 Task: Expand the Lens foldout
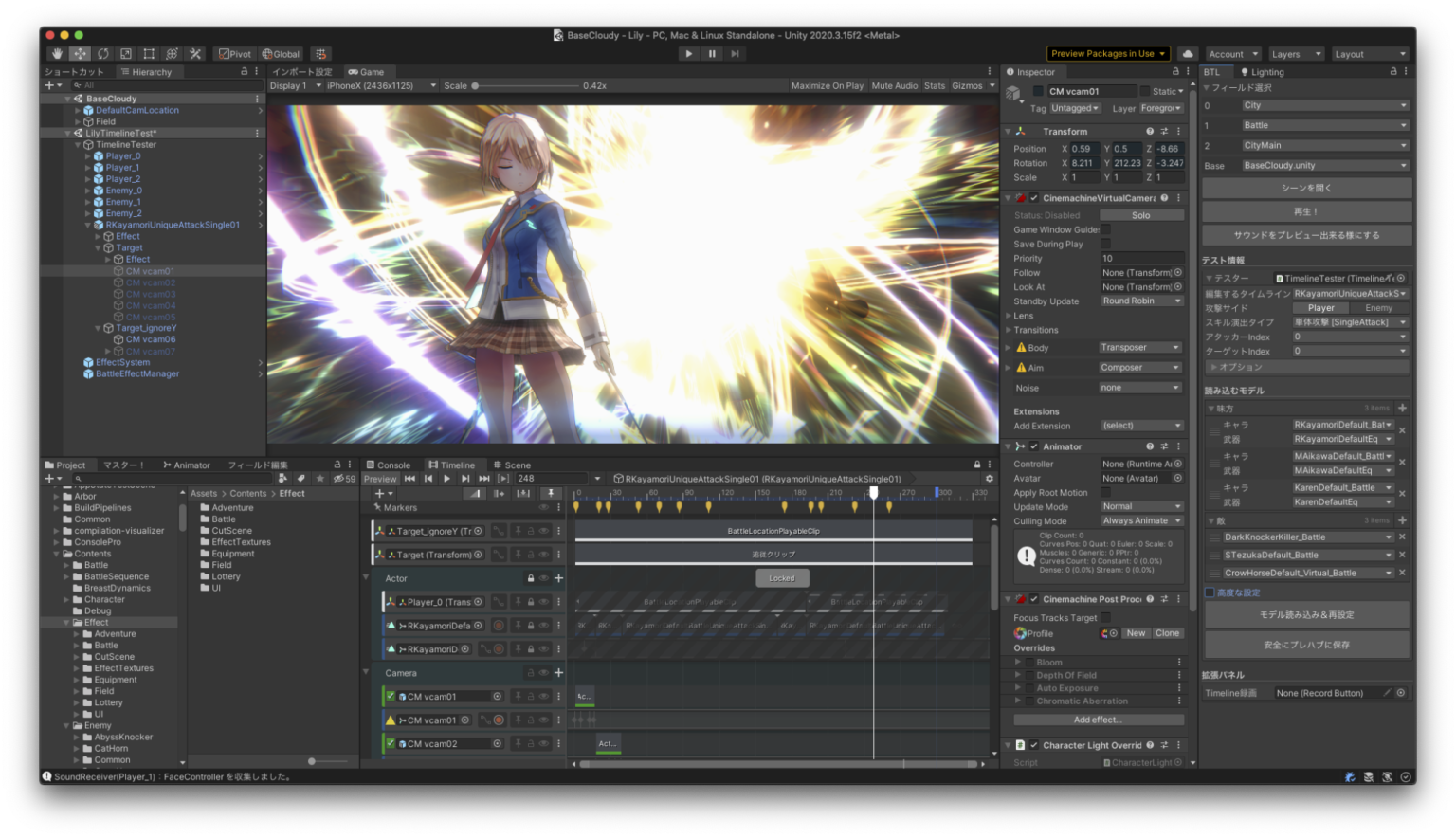(x=1009, y=316)
